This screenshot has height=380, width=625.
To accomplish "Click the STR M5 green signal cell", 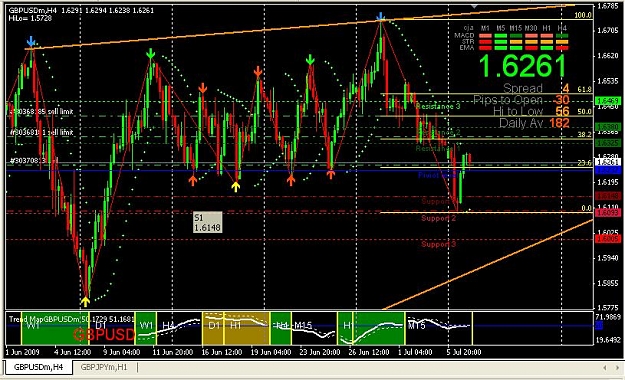I will [501, 42].
